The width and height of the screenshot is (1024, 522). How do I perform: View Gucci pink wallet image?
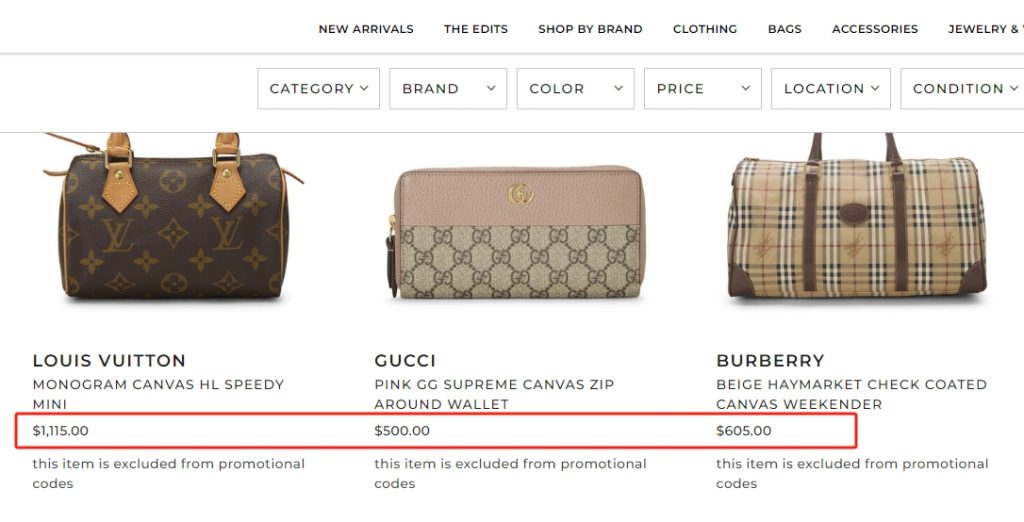click(x=516, y=232)
